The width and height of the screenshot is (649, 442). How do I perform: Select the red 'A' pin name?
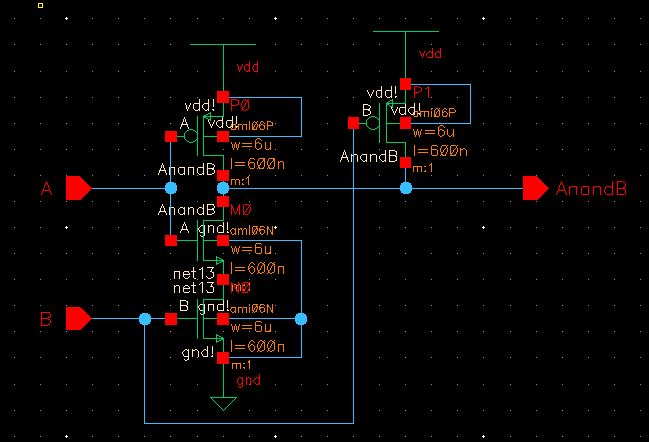click(47, 188)
